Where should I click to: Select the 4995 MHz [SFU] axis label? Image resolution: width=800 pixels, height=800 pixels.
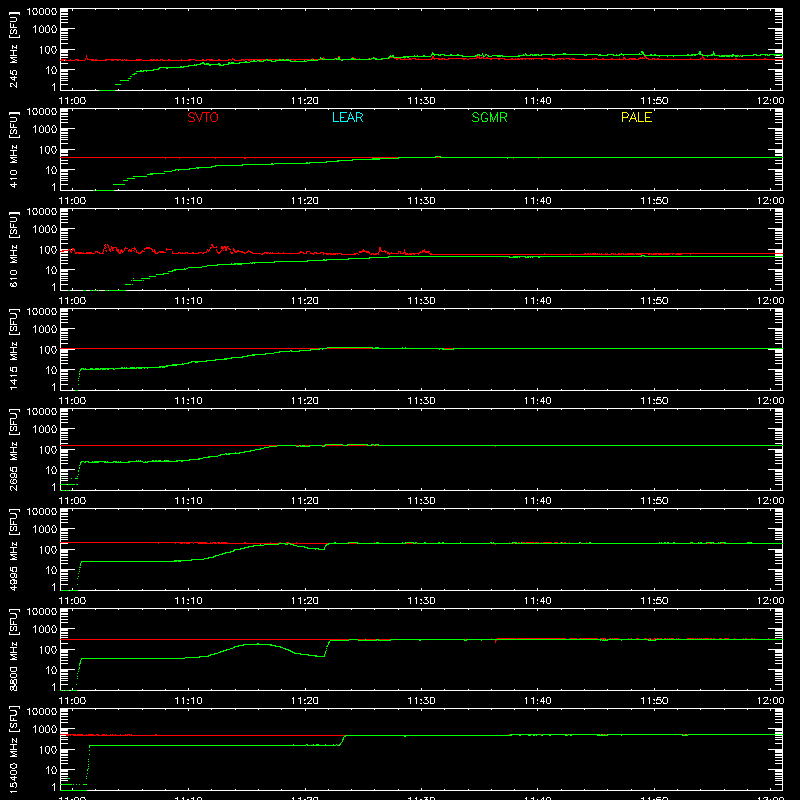tap(14, 549)
